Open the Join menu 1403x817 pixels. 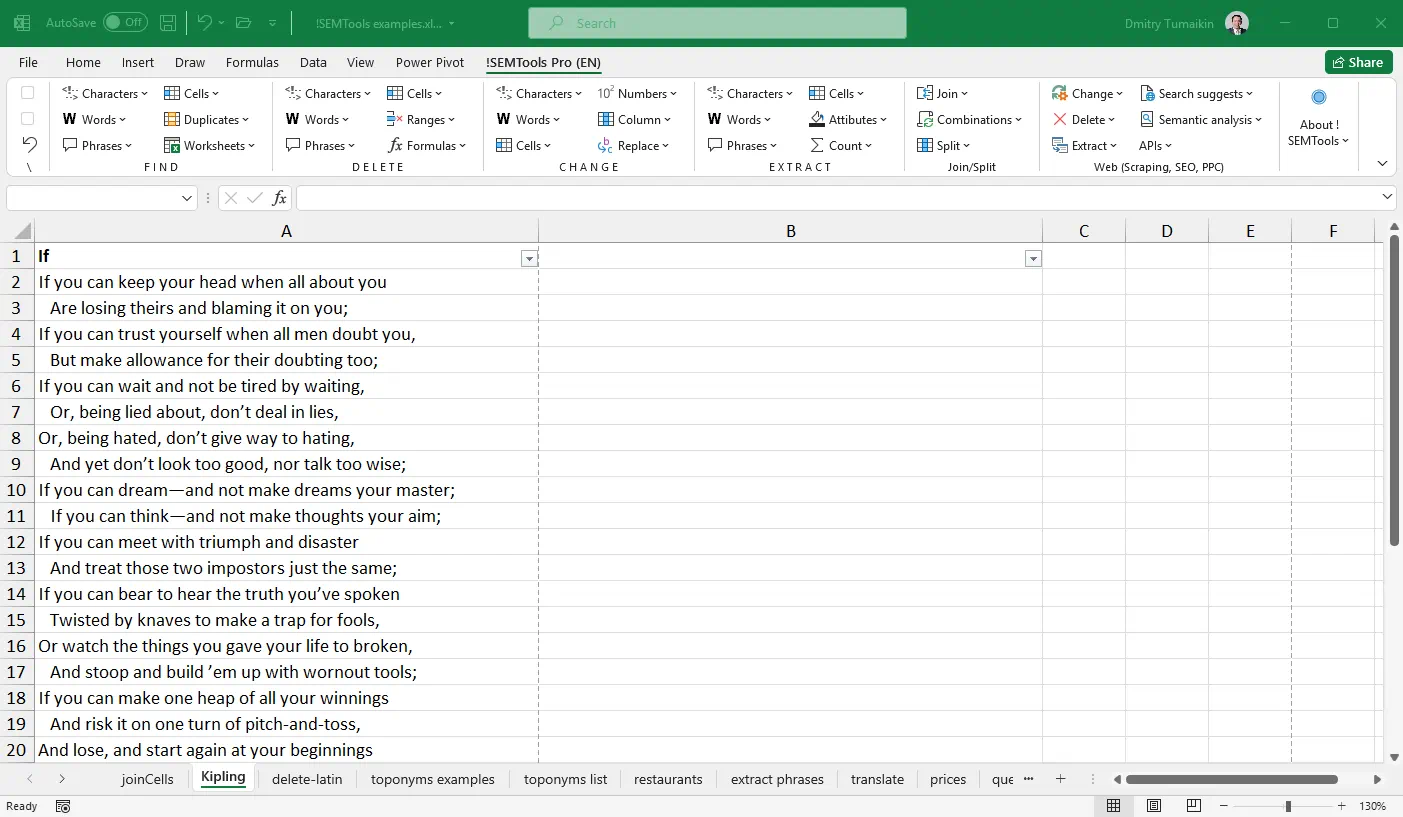pos(943,93)
